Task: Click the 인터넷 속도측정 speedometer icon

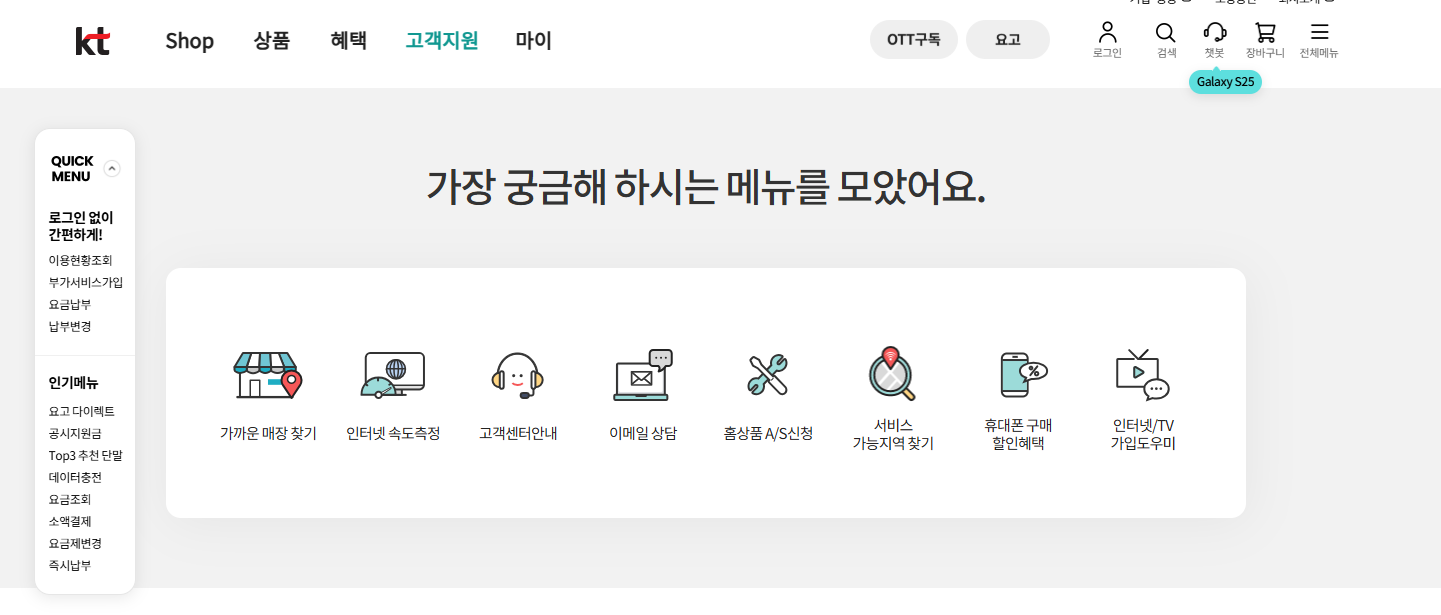Action: pos(393,375)
